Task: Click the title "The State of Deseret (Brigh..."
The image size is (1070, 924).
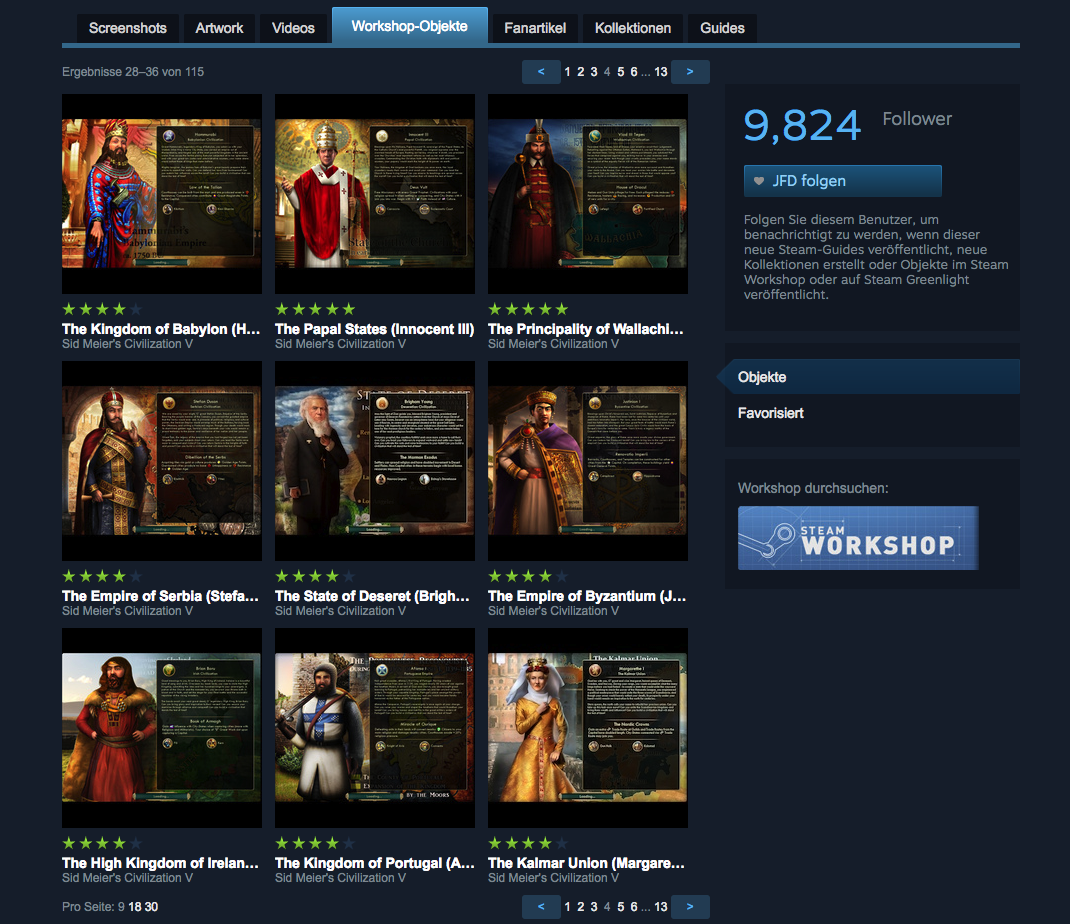Action: click(x=373, y=596)
